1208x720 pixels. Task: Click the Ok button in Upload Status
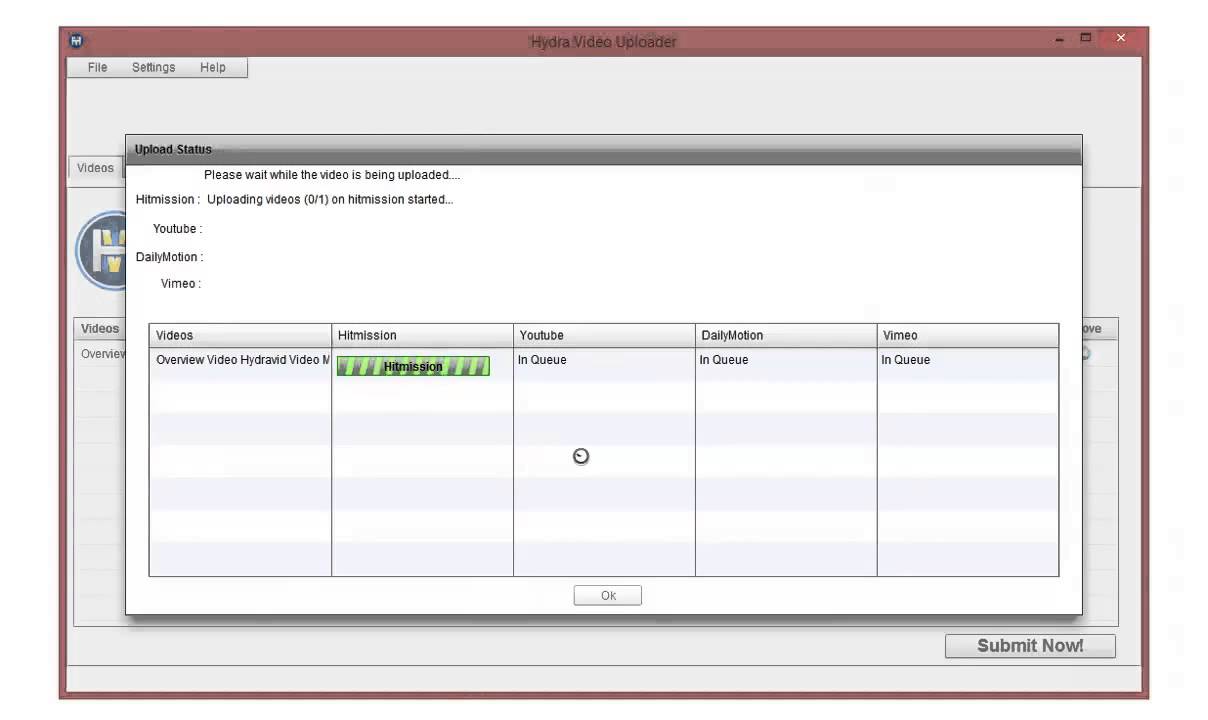pyautogui.click(x=608, y=595)
